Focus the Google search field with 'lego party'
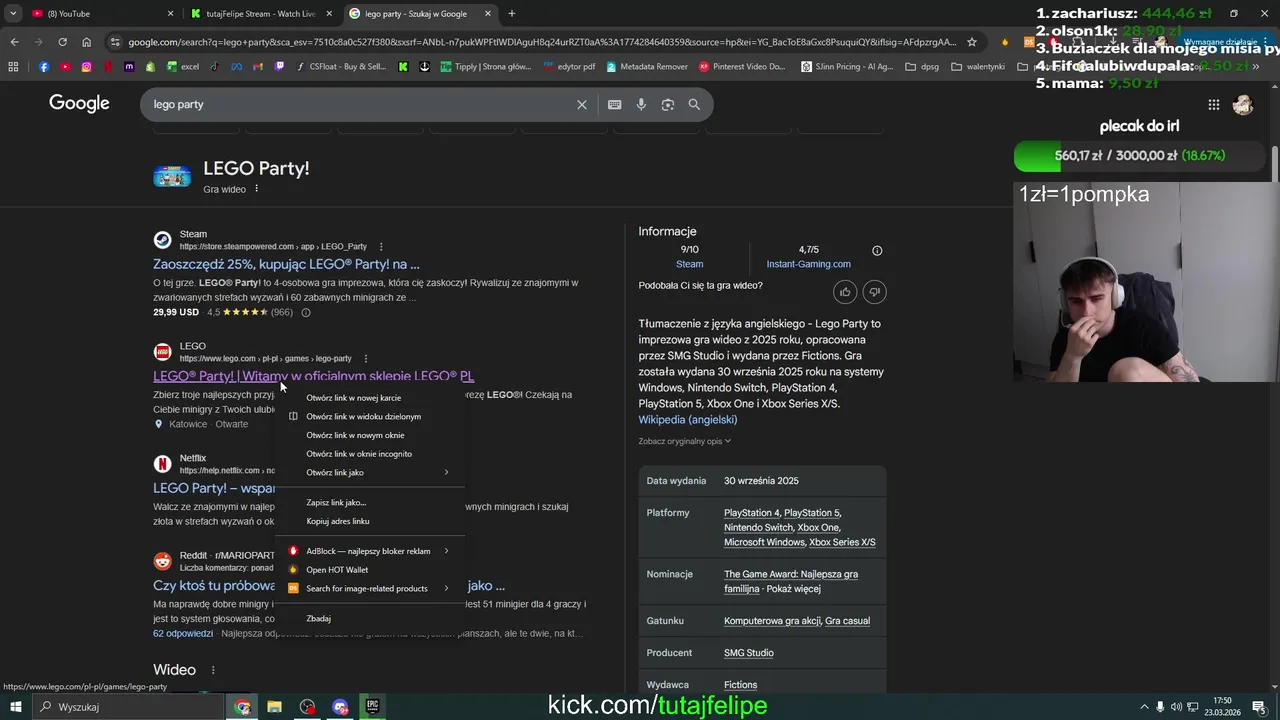Viewport: 1280px width, 720px height. [x=355, y=104]
